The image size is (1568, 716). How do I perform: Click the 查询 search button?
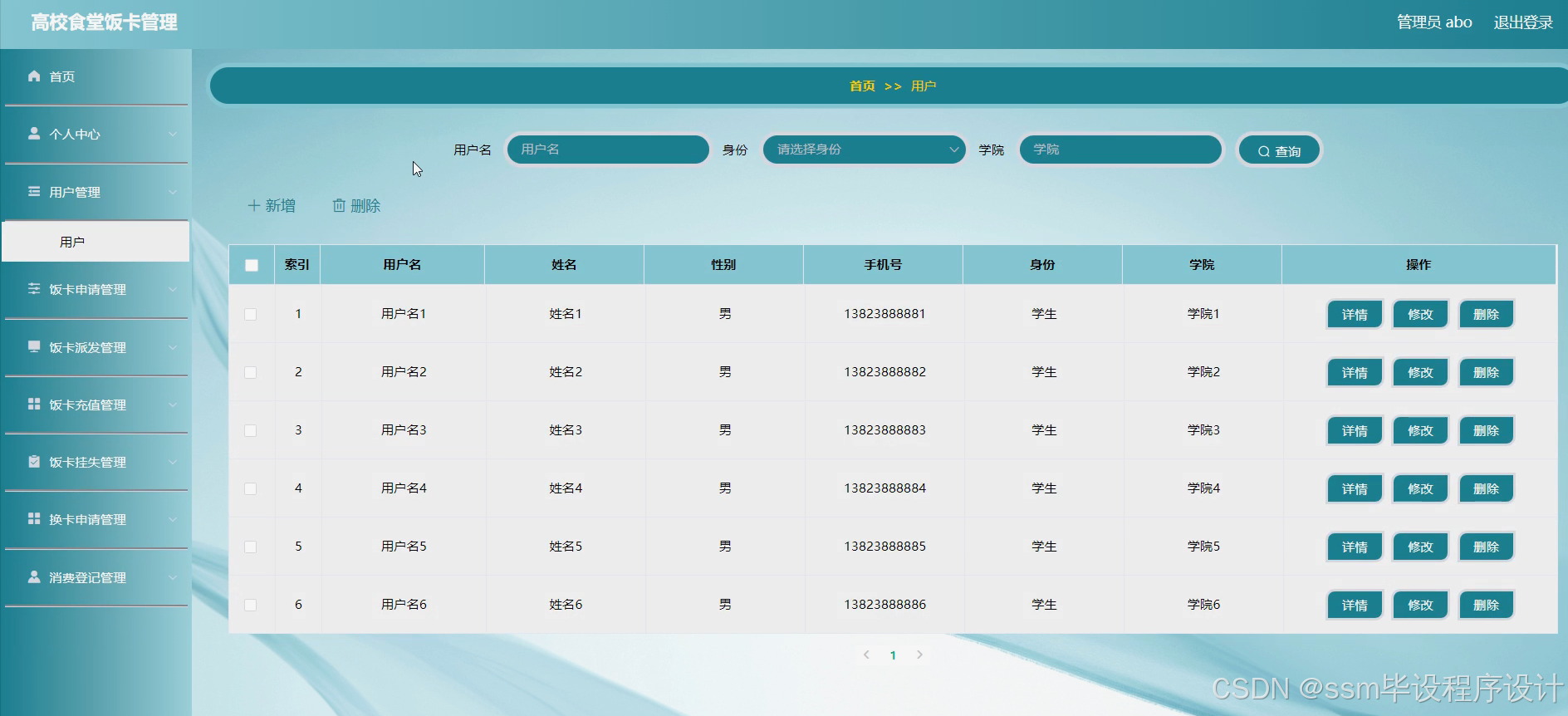tap(1279, 151)
